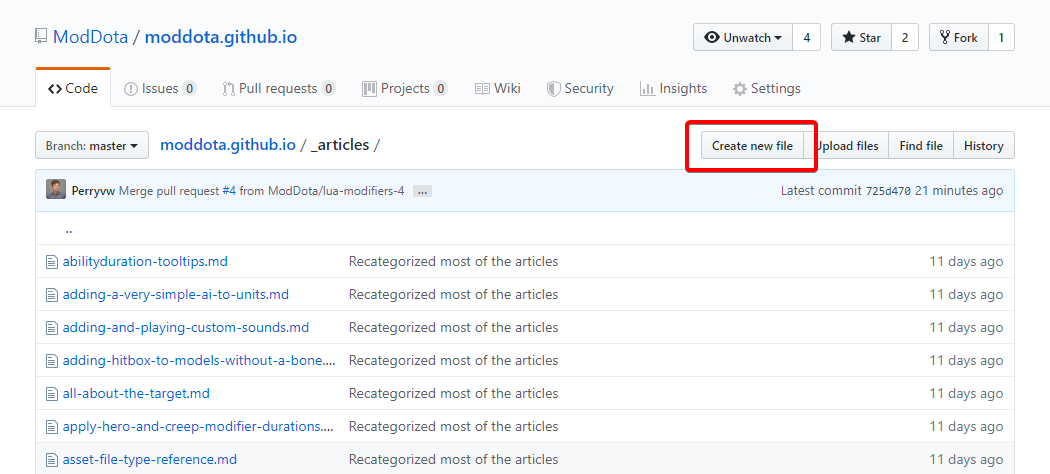Go to moddota.github.io root in breadcrumb
Image resolution: width=1050 pixels, height=474 pixels.
228,145
